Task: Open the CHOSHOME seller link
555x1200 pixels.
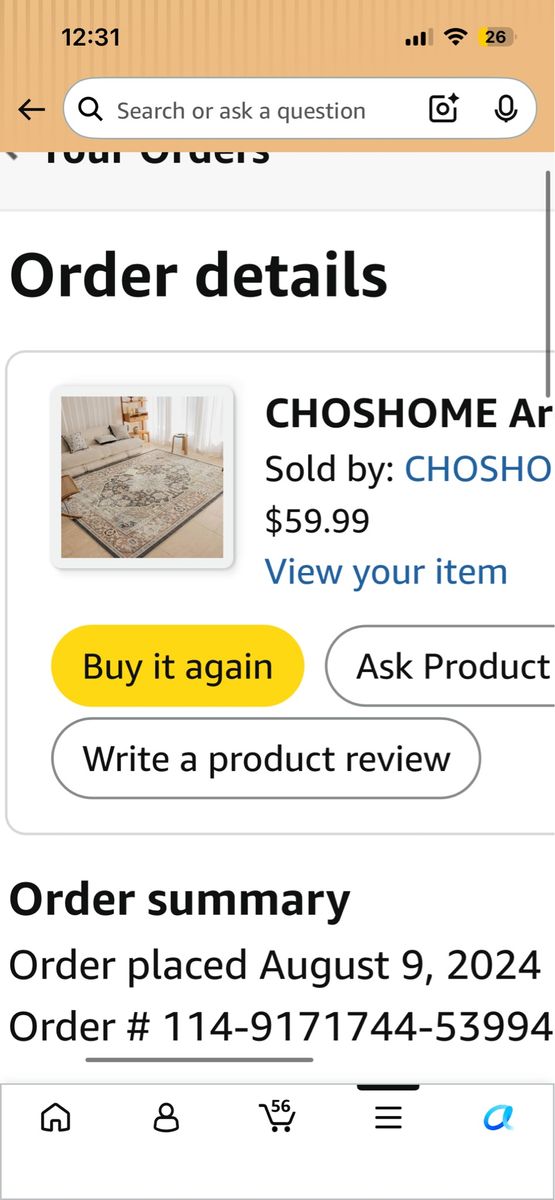Action: (478, 468)
